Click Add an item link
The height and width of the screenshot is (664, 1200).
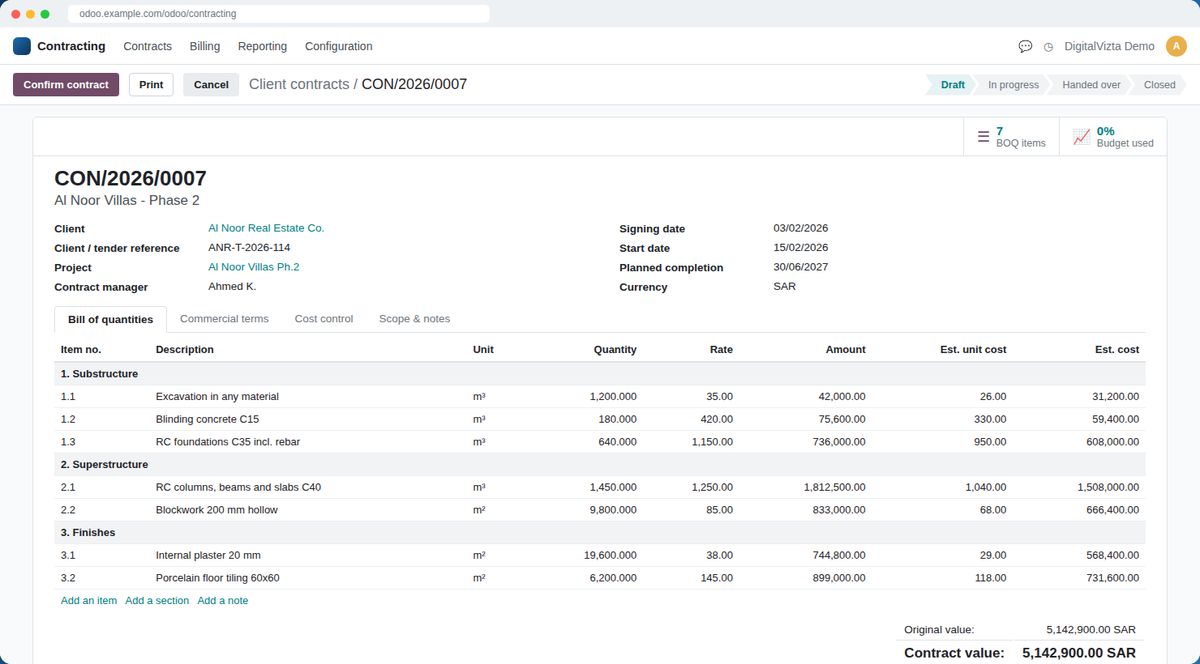tap(89, 601)
